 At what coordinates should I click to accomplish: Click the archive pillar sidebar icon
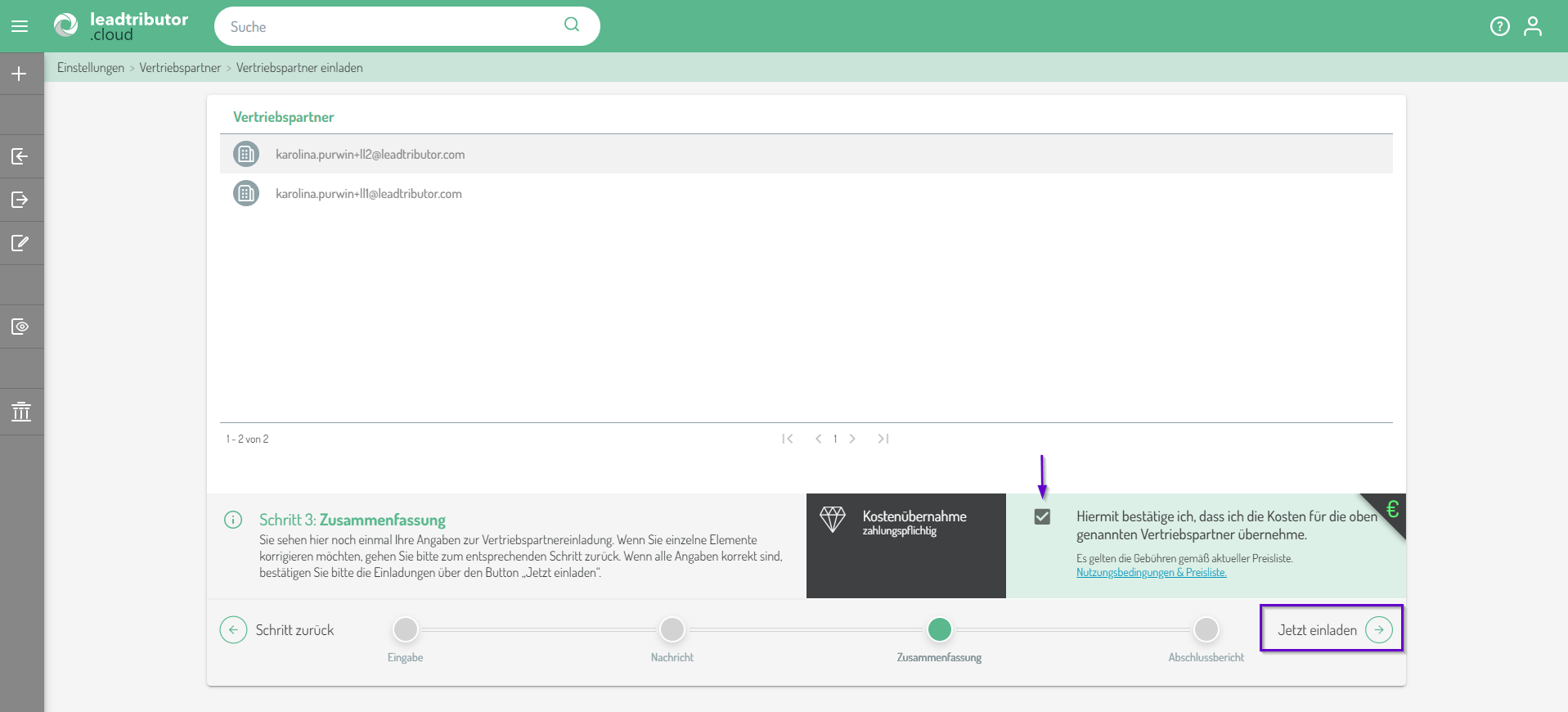(x=21, y=411)
